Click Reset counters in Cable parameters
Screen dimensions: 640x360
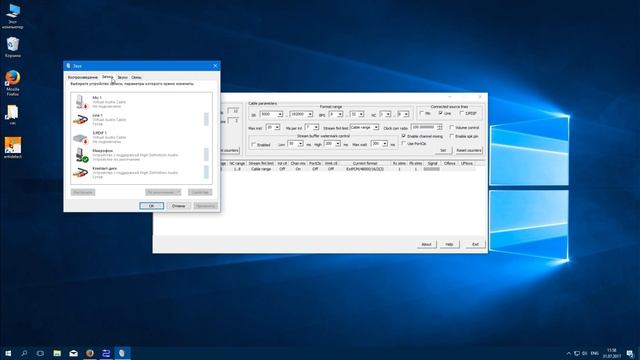[469, 151]
